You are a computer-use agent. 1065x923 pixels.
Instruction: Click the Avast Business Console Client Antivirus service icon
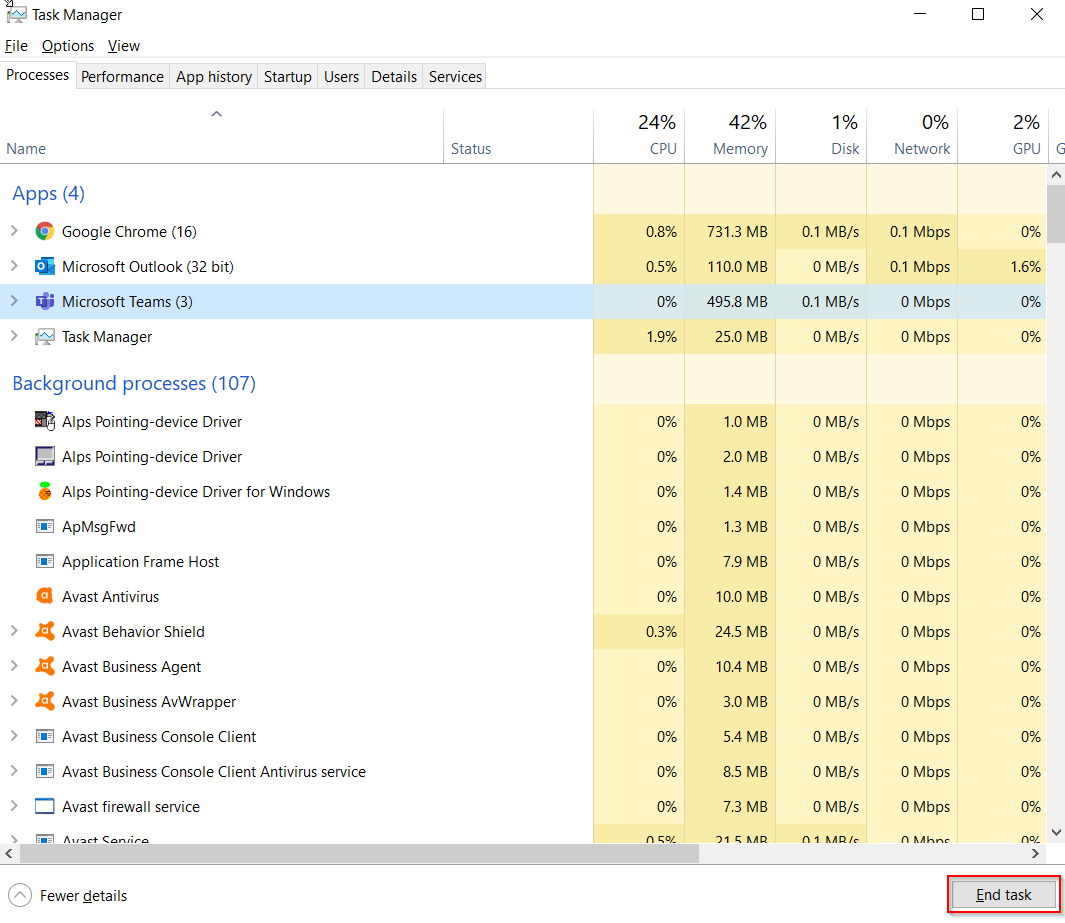tap(45, 772)
